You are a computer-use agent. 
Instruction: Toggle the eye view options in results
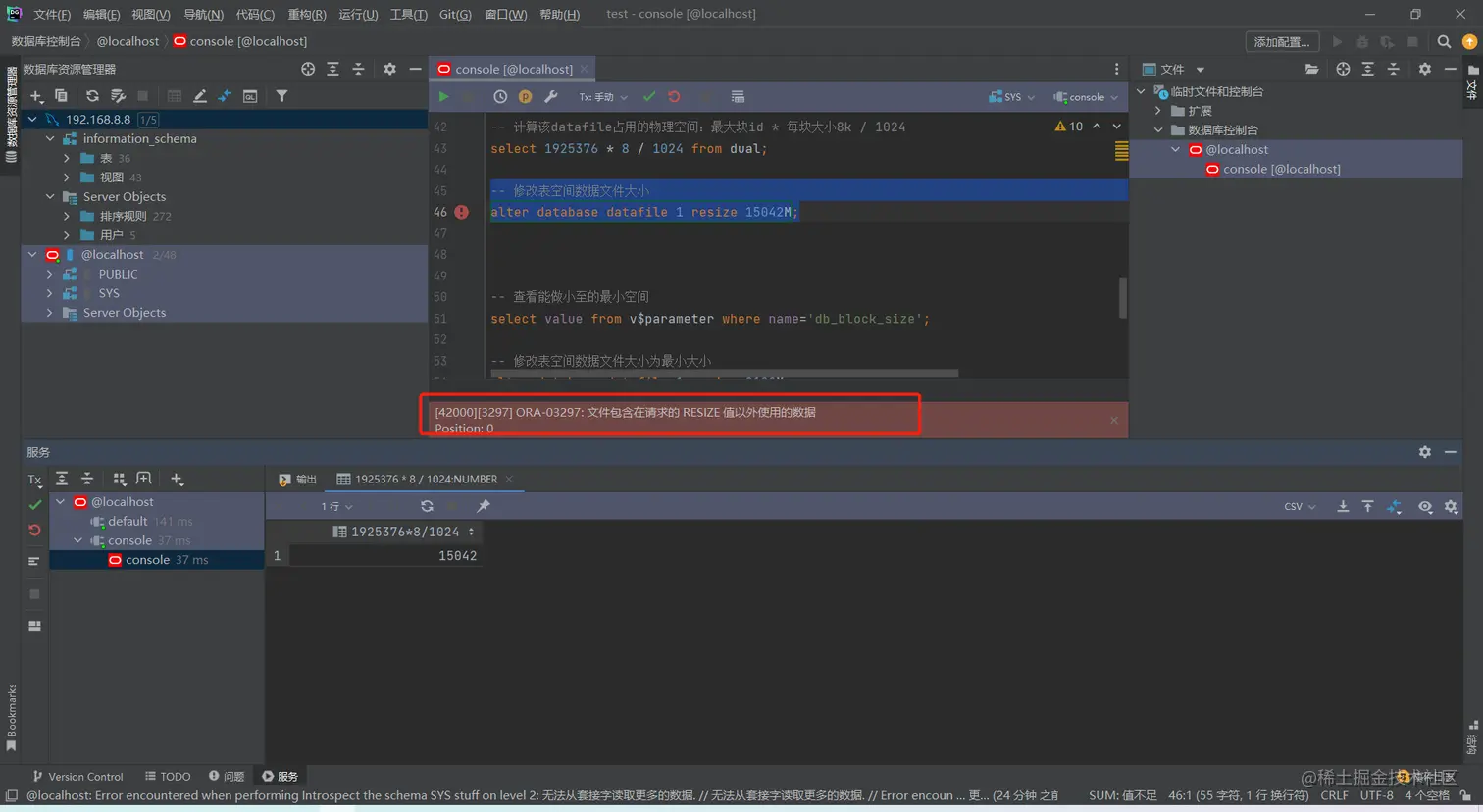(1425, 506)
